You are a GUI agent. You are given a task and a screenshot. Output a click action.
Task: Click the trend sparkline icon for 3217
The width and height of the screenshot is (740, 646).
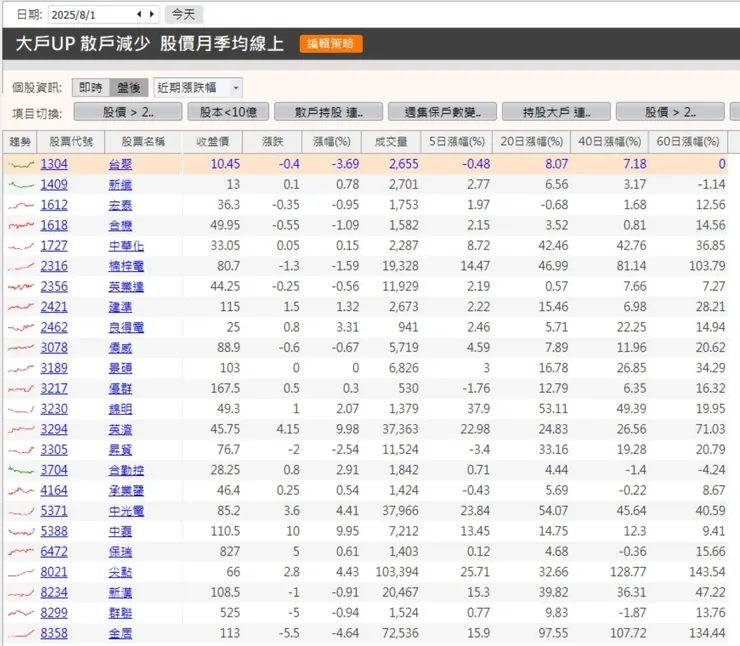21,389
